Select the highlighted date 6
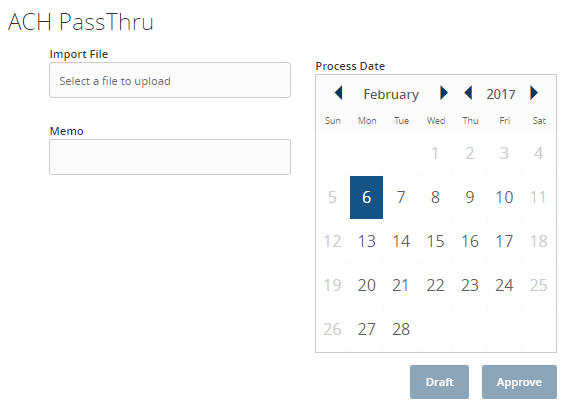 pos(367,197)
